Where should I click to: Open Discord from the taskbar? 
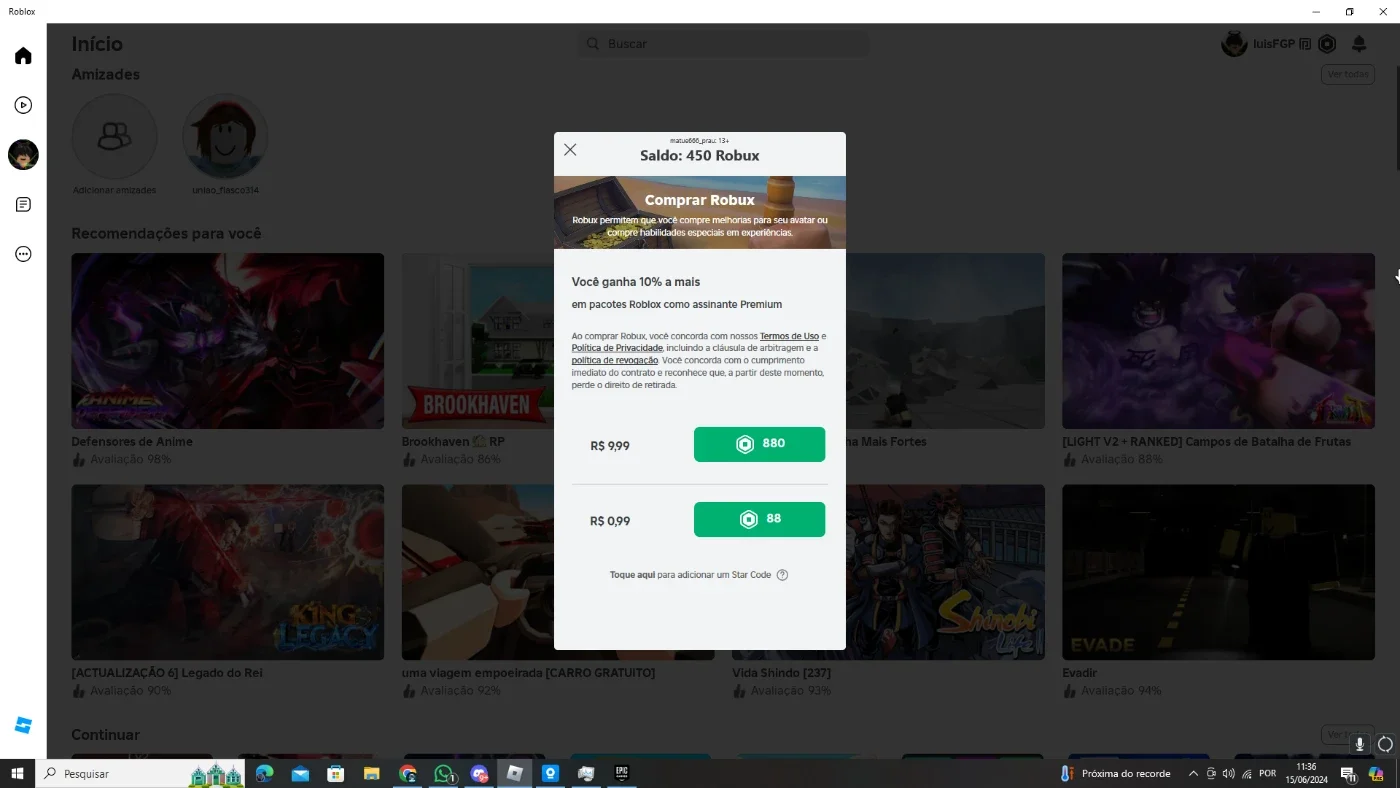point(479,774)
